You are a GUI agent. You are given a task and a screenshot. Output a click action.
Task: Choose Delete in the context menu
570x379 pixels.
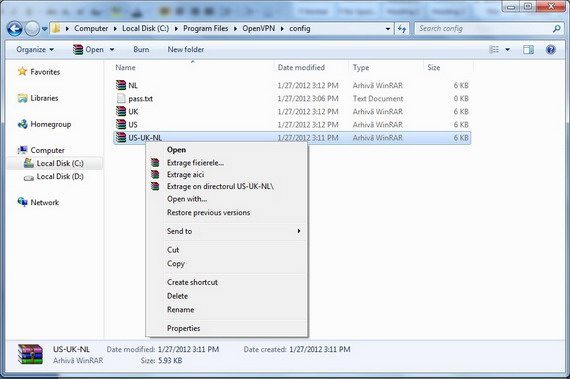point(227,296)
